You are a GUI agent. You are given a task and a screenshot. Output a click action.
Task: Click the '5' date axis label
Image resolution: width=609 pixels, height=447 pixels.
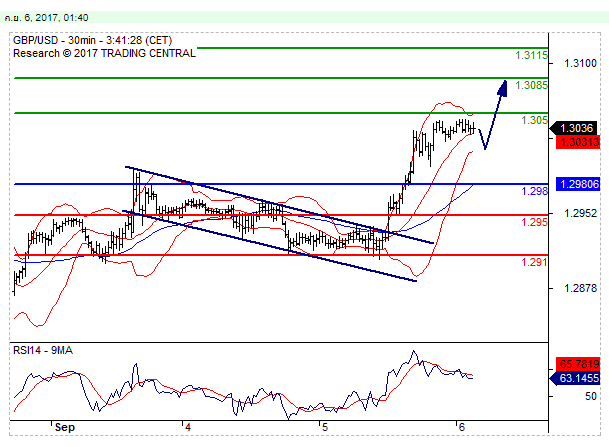pos(325,427)
